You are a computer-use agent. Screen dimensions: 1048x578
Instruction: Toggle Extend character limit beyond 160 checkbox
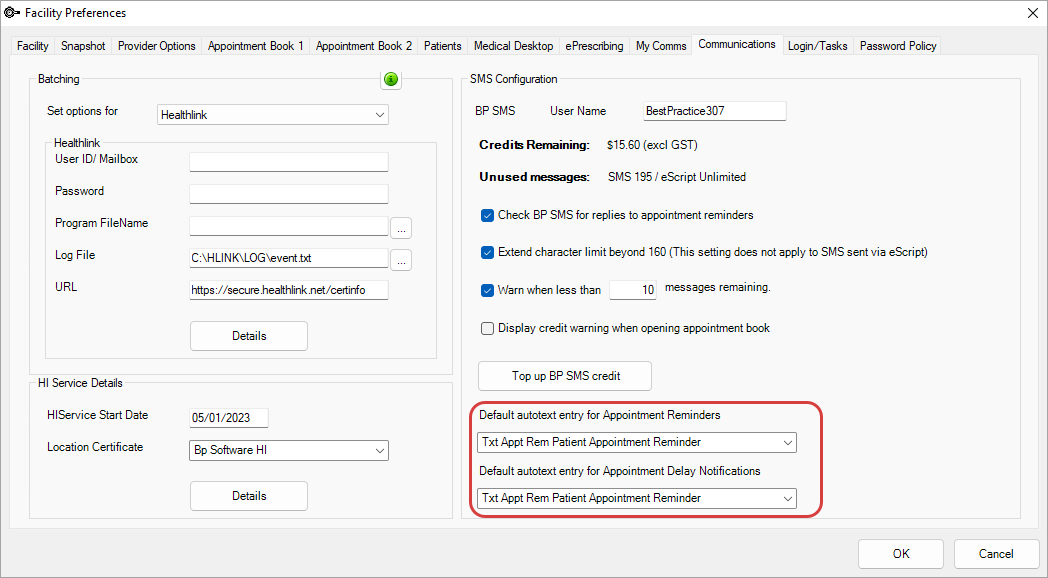point(487,253)
